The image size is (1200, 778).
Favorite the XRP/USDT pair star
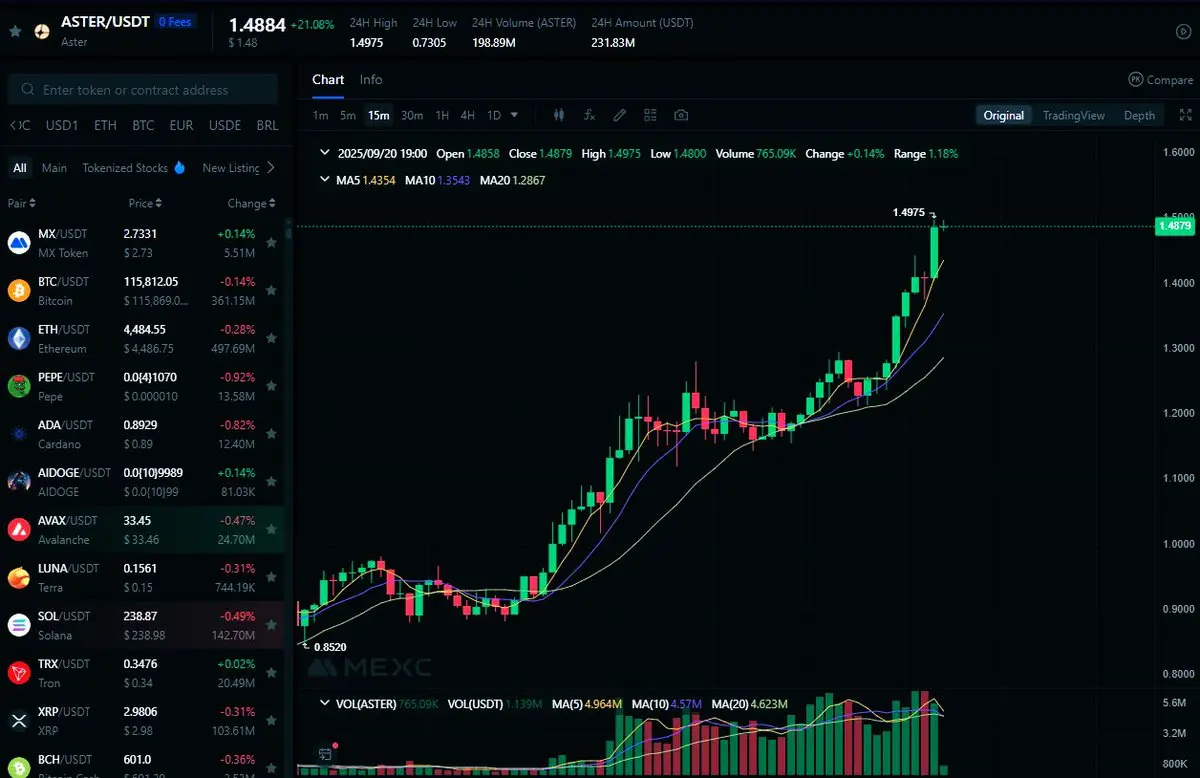(271, 721)
